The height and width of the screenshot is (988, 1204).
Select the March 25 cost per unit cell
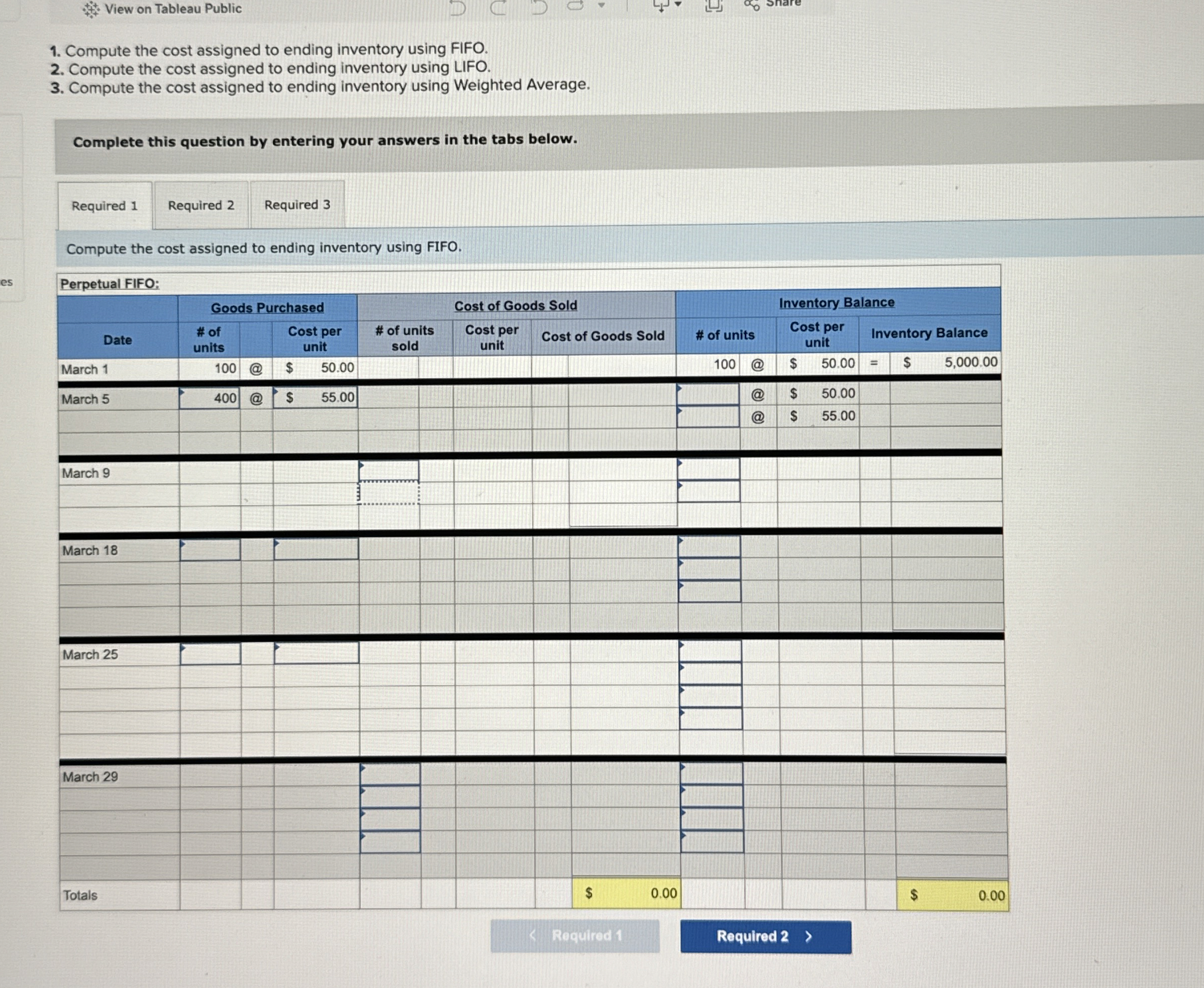pyautogui.click(x=316, y=654)
